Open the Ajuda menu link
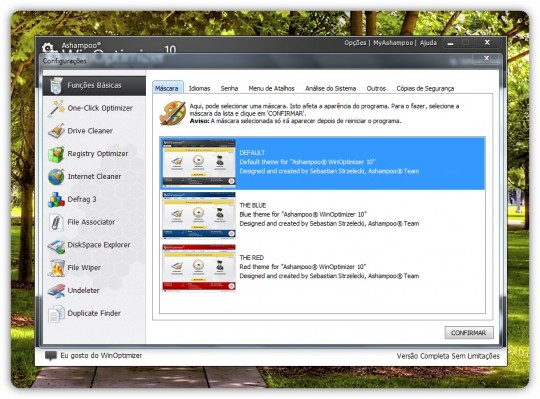 (428, 43)
